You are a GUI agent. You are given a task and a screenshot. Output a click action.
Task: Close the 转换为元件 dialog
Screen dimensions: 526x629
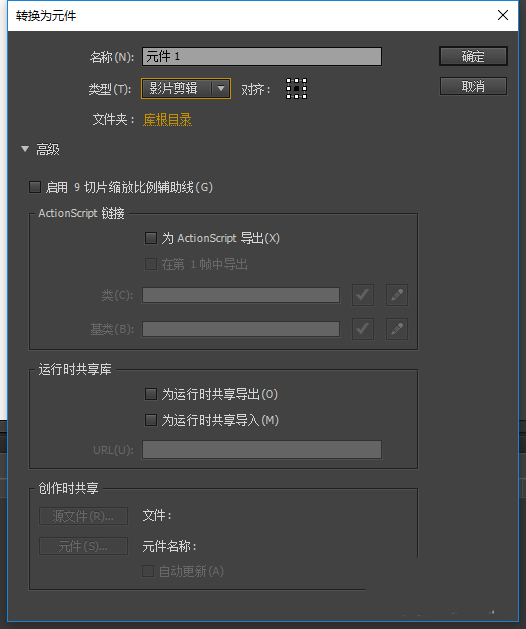point(503,15)
